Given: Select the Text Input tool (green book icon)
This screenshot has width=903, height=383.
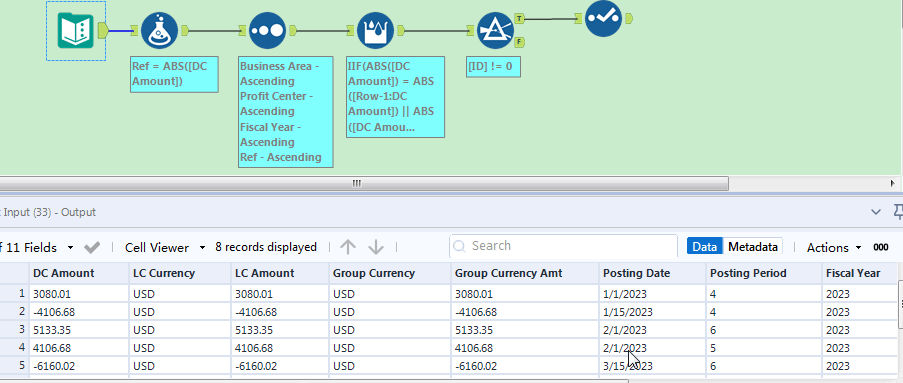Looking at the screenshot, I should (x=76, y=30).
